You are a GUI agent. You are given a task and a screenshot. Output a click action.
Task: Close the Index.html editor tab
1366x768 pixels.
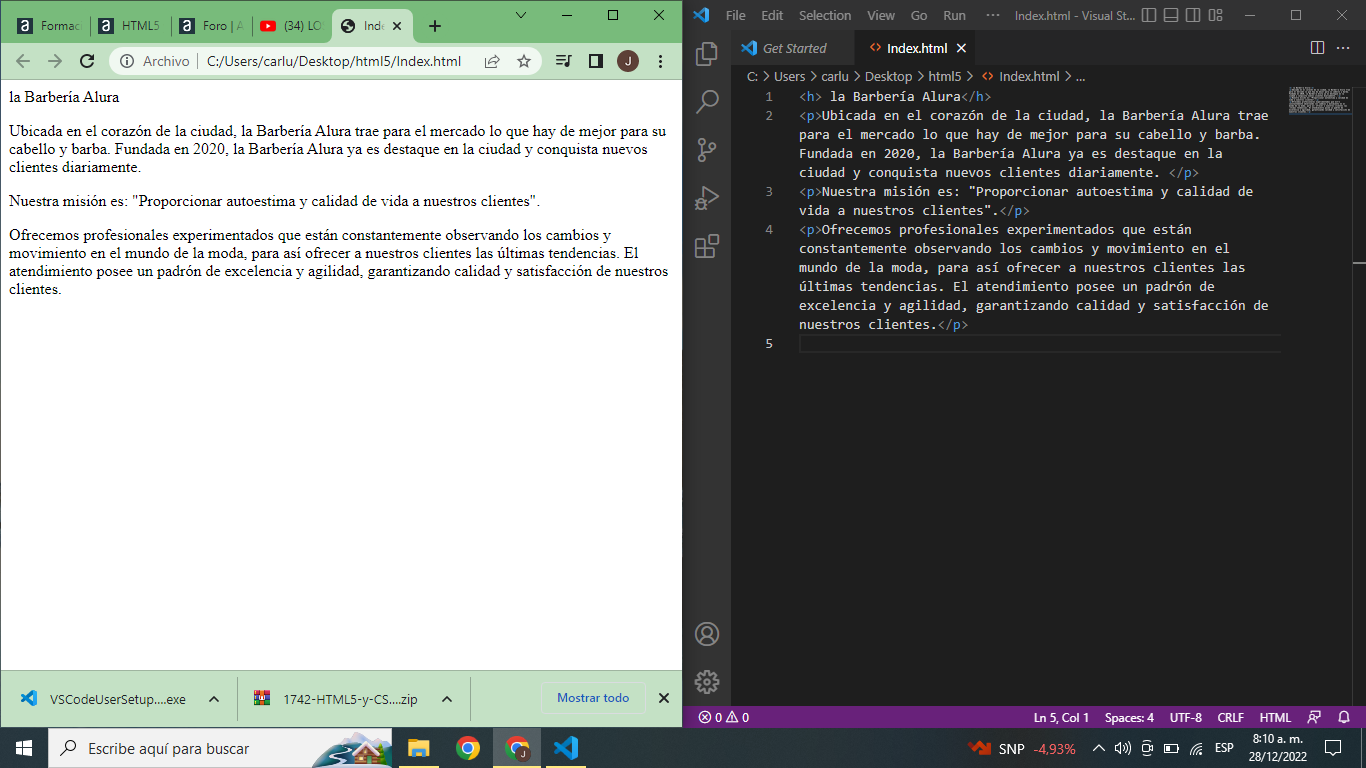click(961, 48)
